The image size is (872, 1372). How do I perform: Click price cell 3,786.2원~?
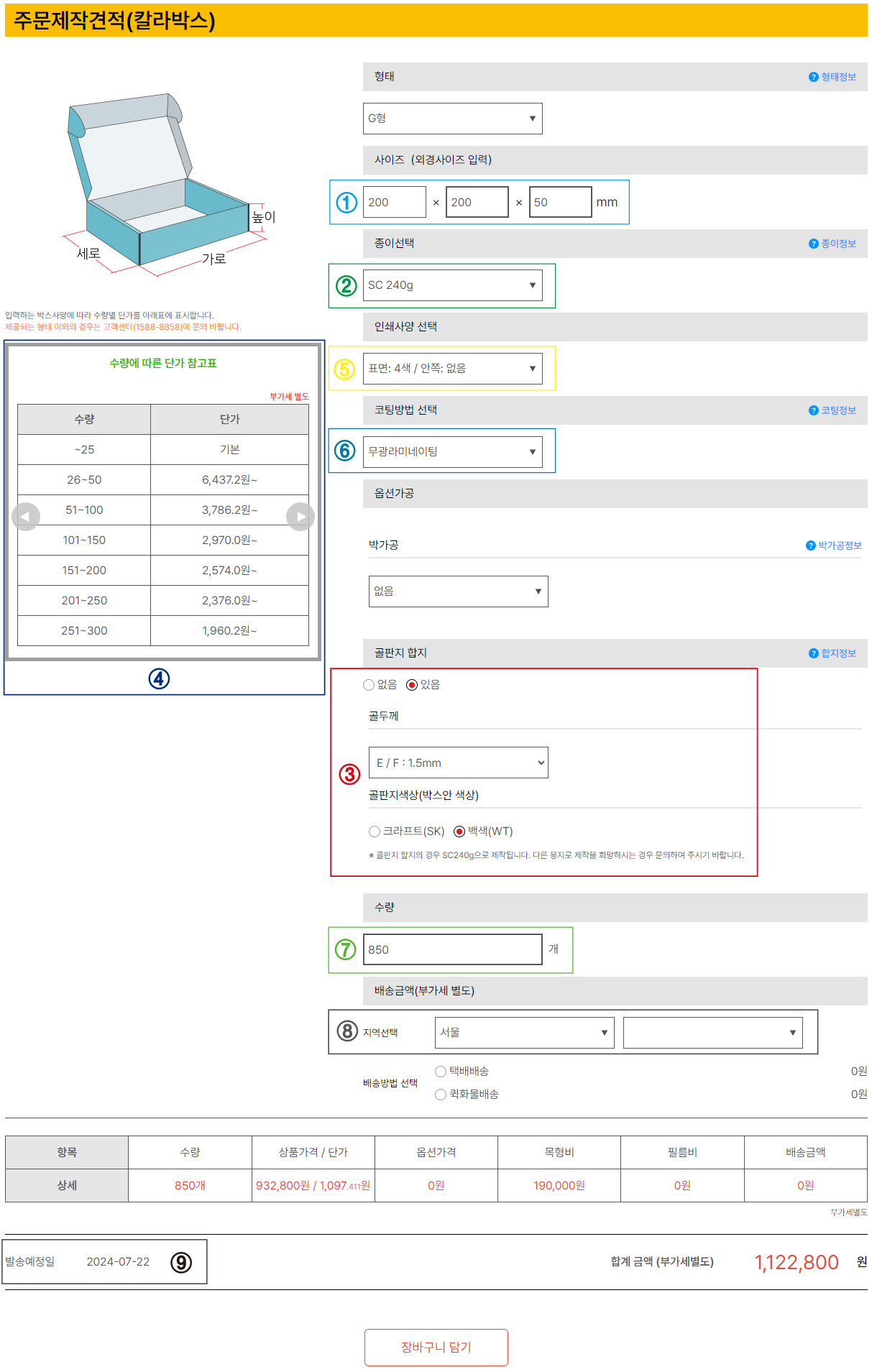tap(229, 510)
